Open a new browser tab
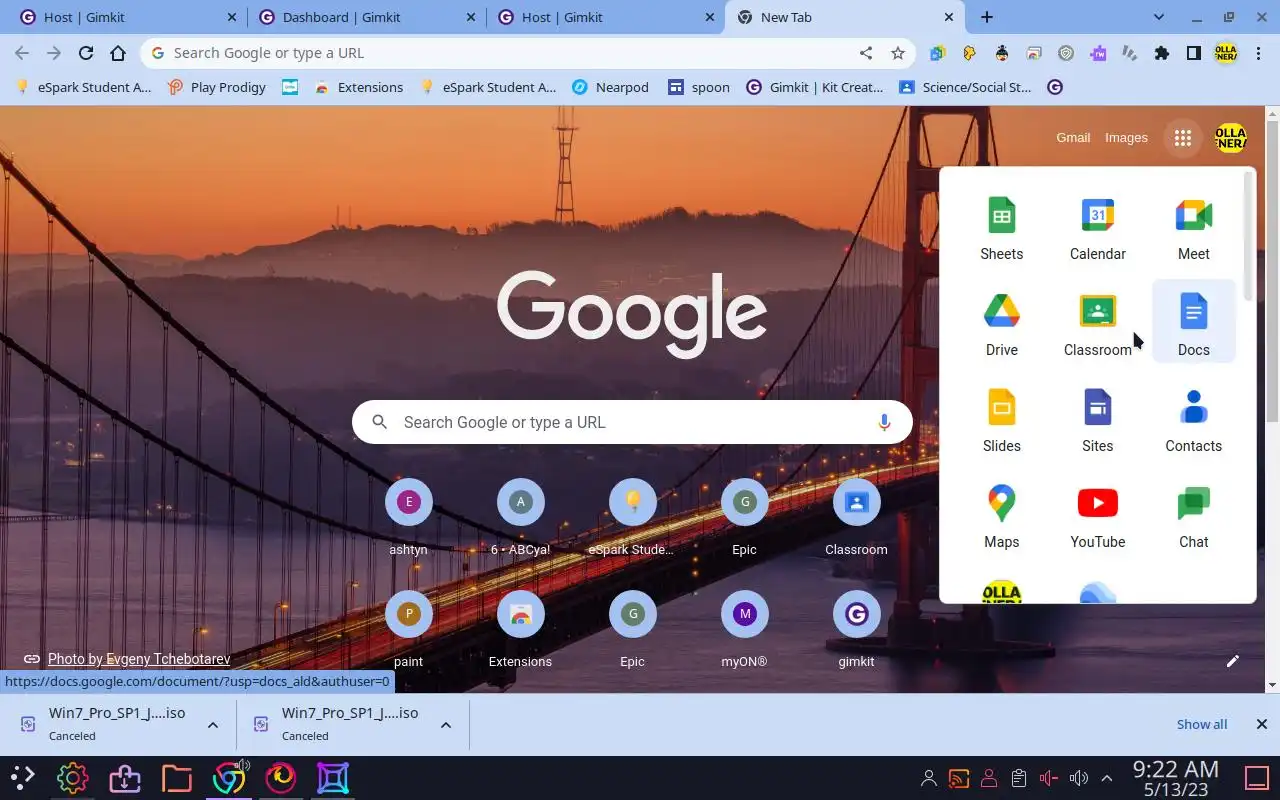The height and width of the screenshot is (800, 1280). pos(987,17)
